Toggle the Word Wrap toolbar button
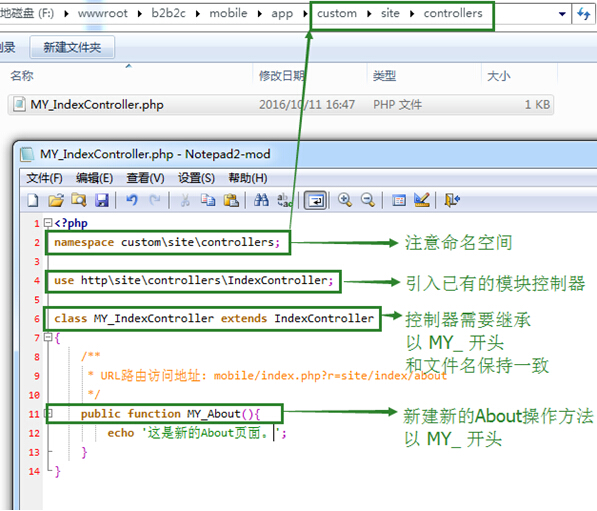This screenshot has width=597, height=511. coord(315,200)
